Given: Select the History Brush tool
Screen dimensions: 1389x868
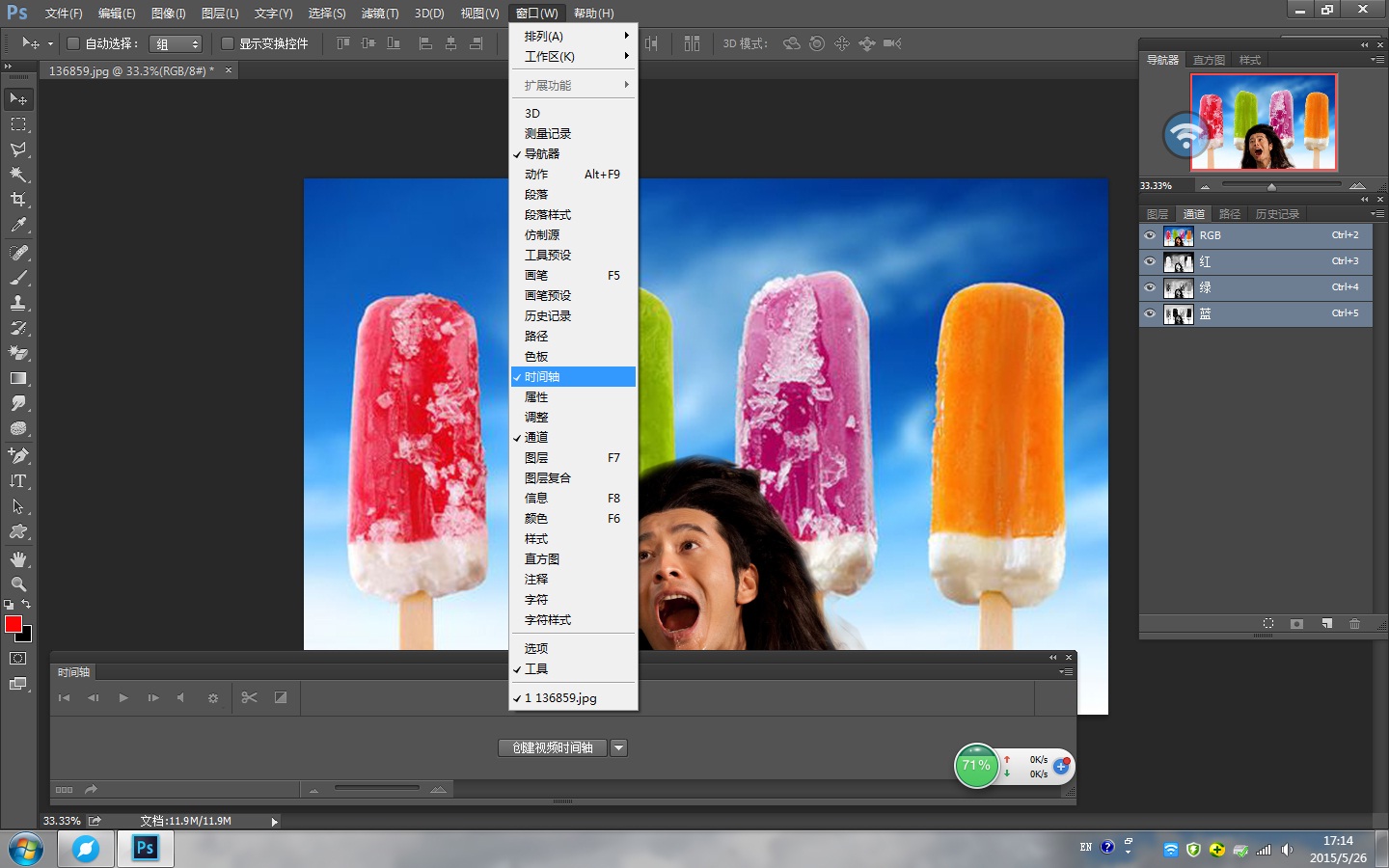Looking at the screenshot, I should (x=18, y=328).
